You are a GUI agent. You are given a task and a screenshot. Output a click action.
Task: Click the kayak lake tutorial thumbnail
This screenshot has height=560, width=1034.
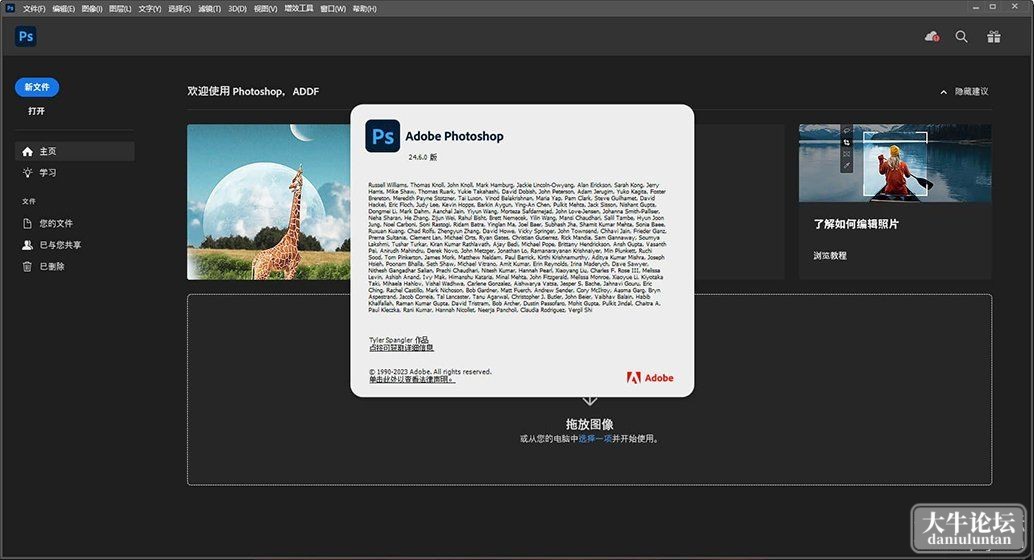pyautogui.click(x=895, y=163)
